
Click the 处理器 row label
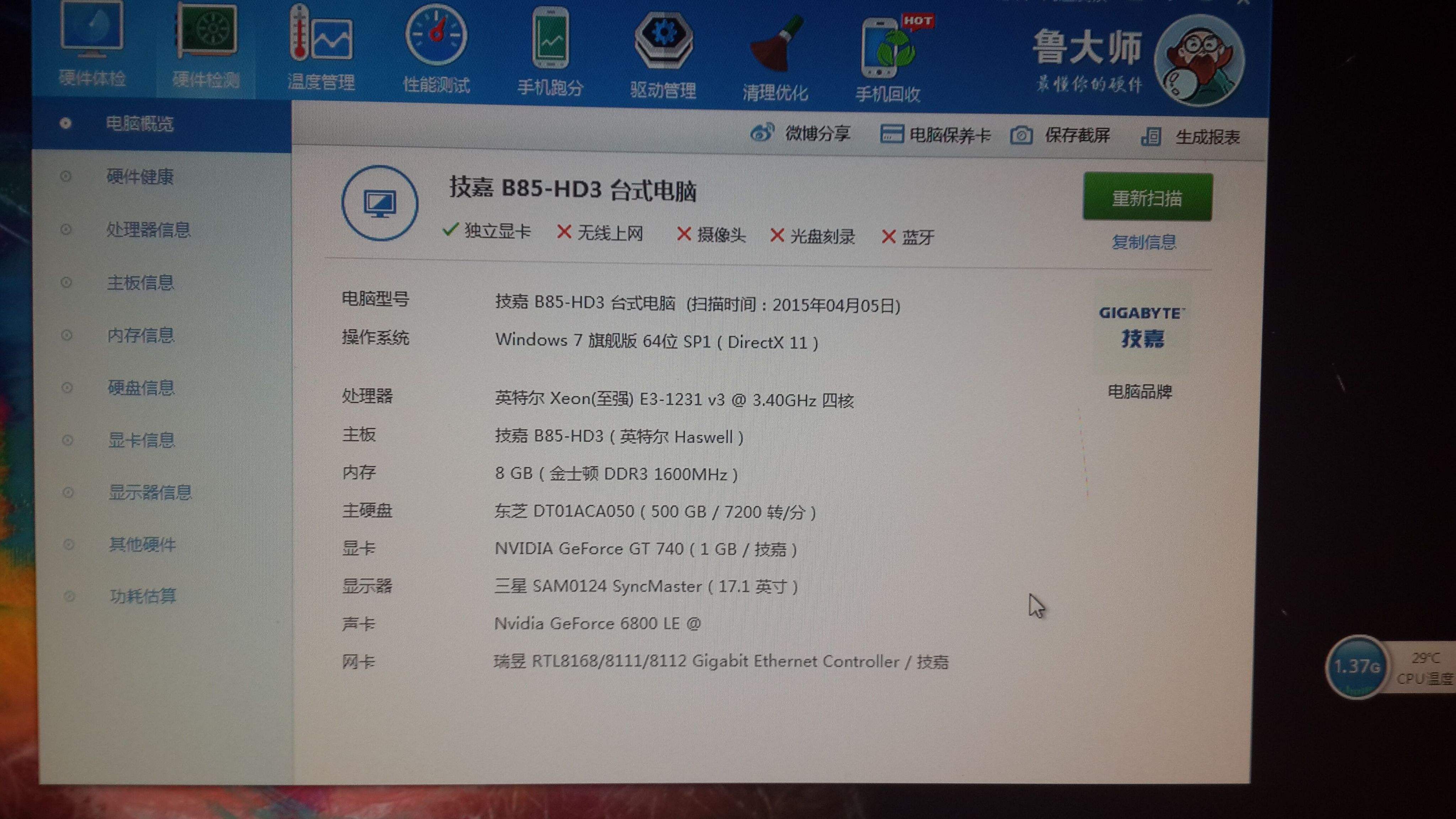pyautogui.click(x=367, y=396)
